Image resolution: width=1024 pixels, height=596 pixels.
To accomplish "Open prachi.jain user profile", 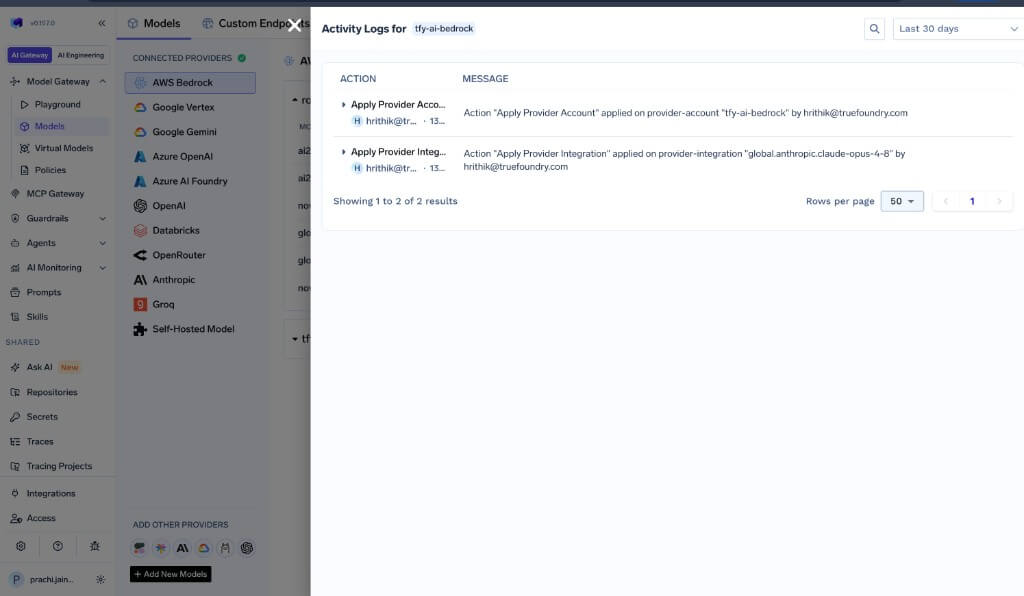I will [42, 580].
